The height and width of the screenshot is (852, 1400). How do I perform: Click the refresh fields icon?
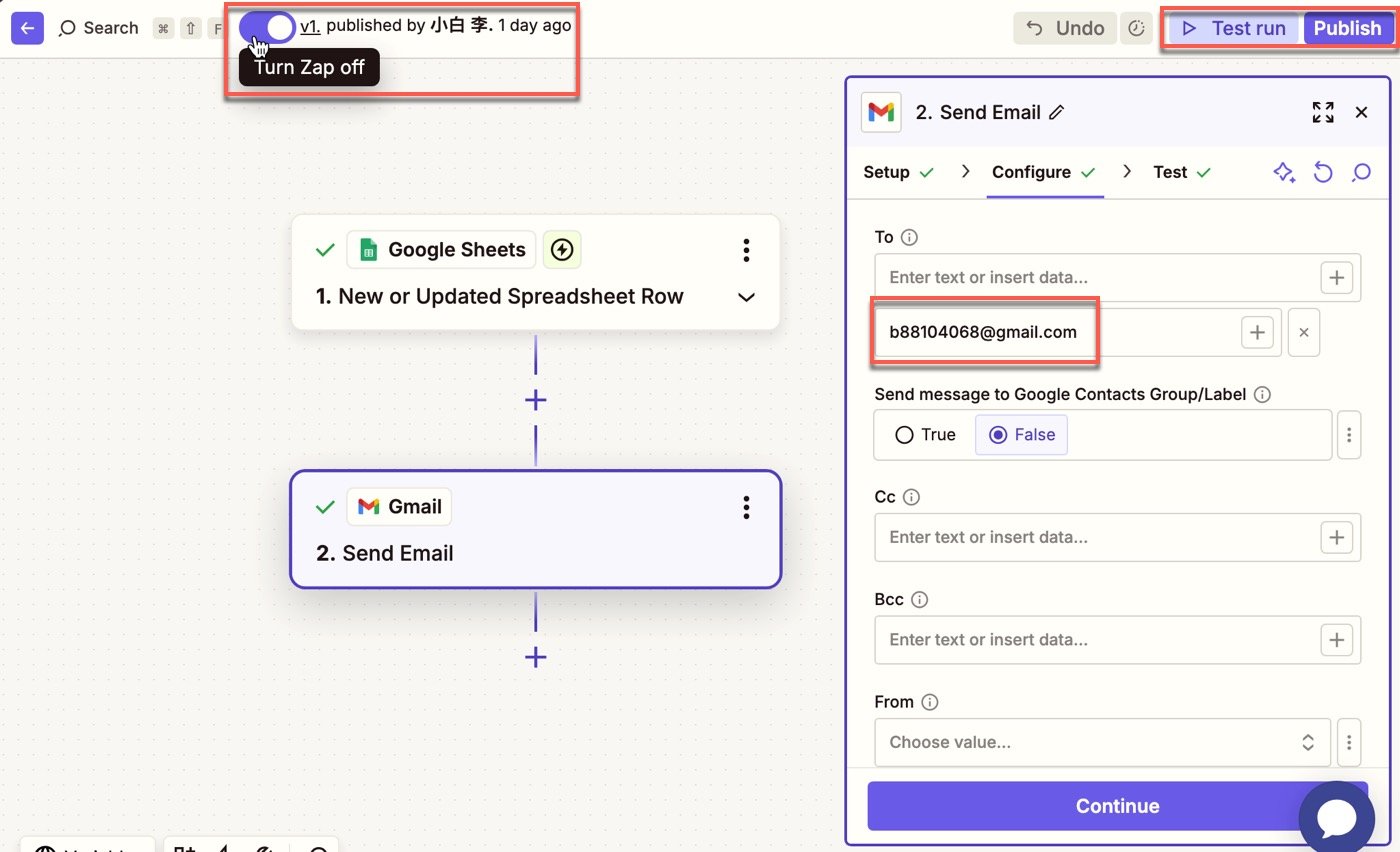[x=1323, y=173]
